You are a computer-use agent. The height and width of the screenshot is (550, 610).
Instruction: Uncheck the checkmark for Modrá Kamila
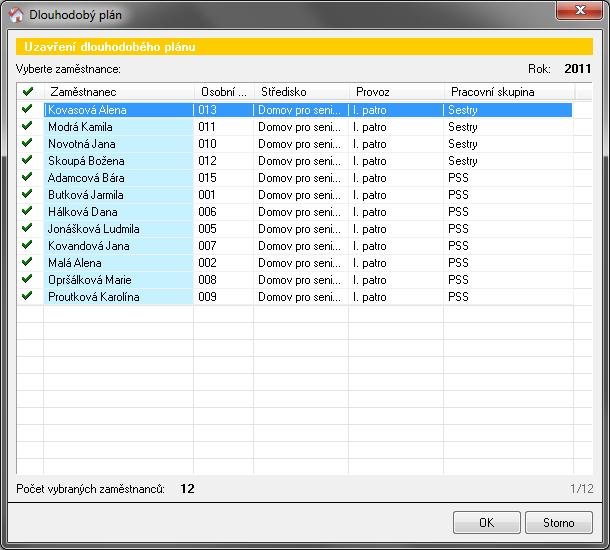27,126
